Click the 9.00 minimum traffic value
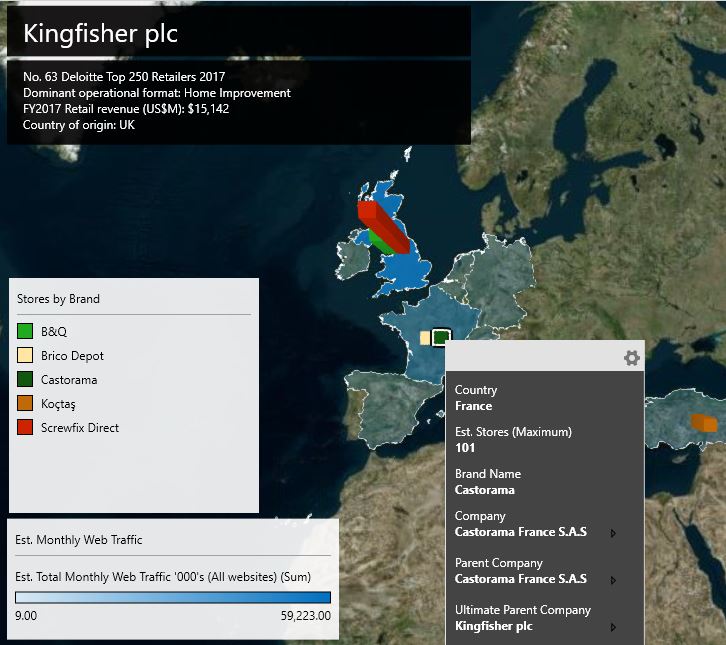Image resolution: width=726 pixels, height=645 pixels. pyautogui.click(x=26, y=615)
